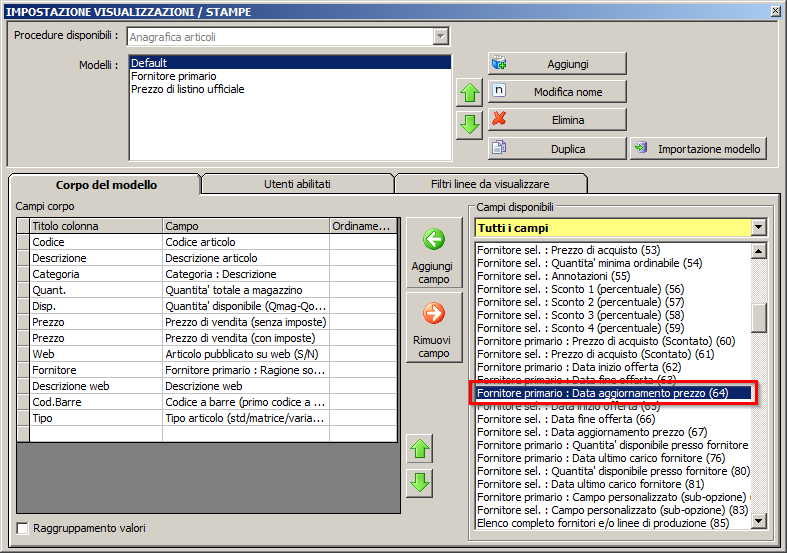Image resolution: width=787 pixels, height=553 pixels.
Task: Toggle the Raggruppamento valori checkbox
Action: click(23, 528)
